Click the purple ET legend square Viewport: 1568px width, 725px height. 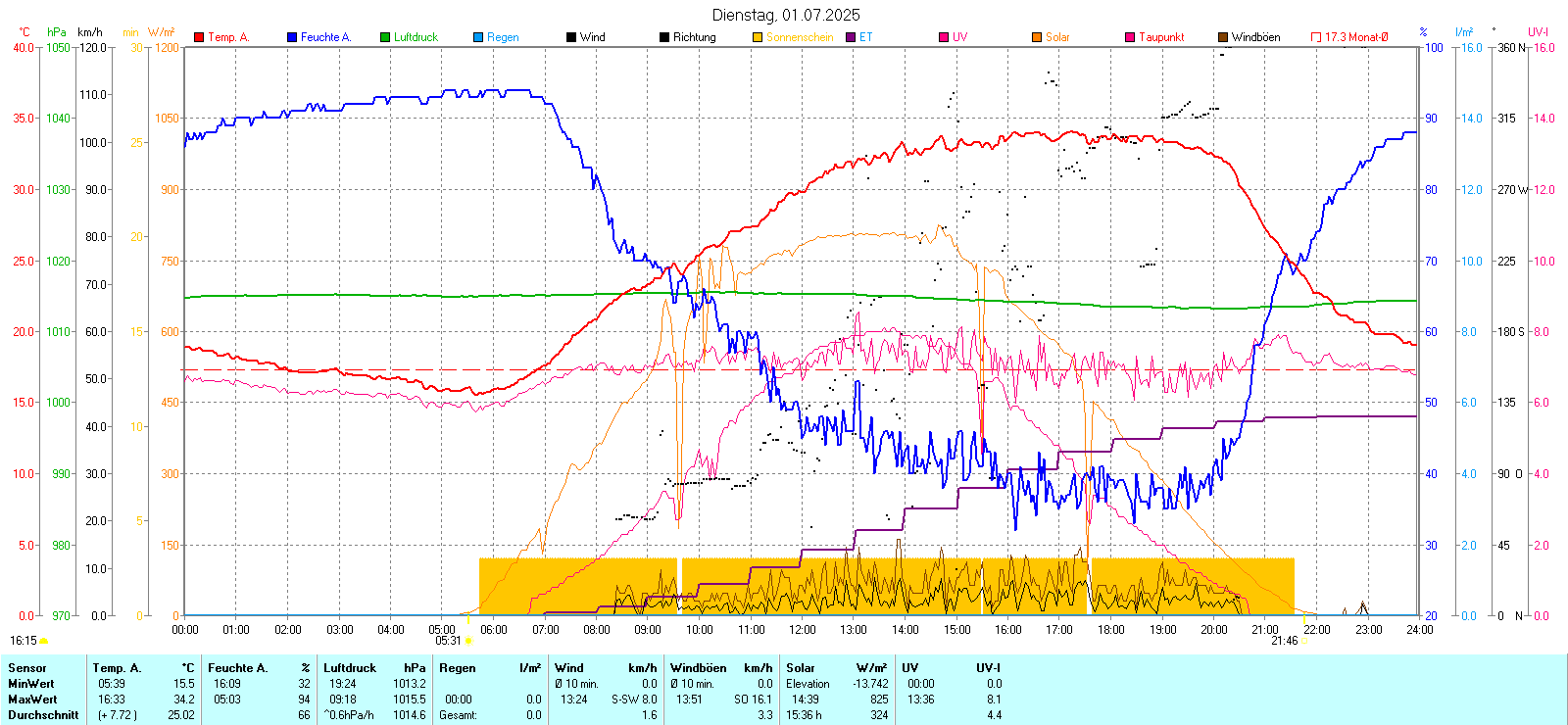tap(851, 37)
